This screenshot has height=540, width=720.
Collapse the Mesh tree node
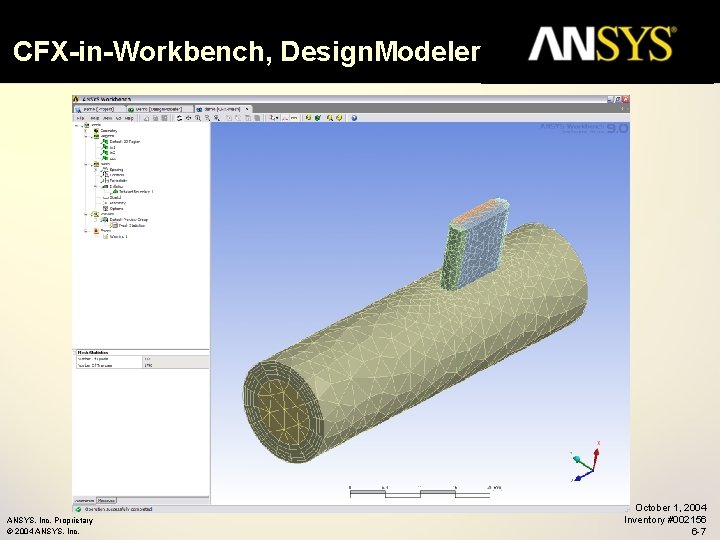86,164
